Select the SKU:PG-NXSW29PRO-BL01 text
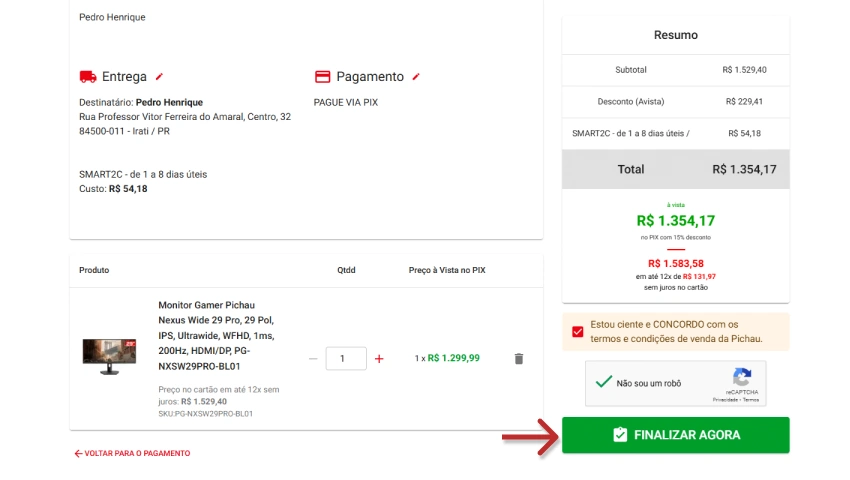This screenshot has width=850, height=480. click(205, 414)
